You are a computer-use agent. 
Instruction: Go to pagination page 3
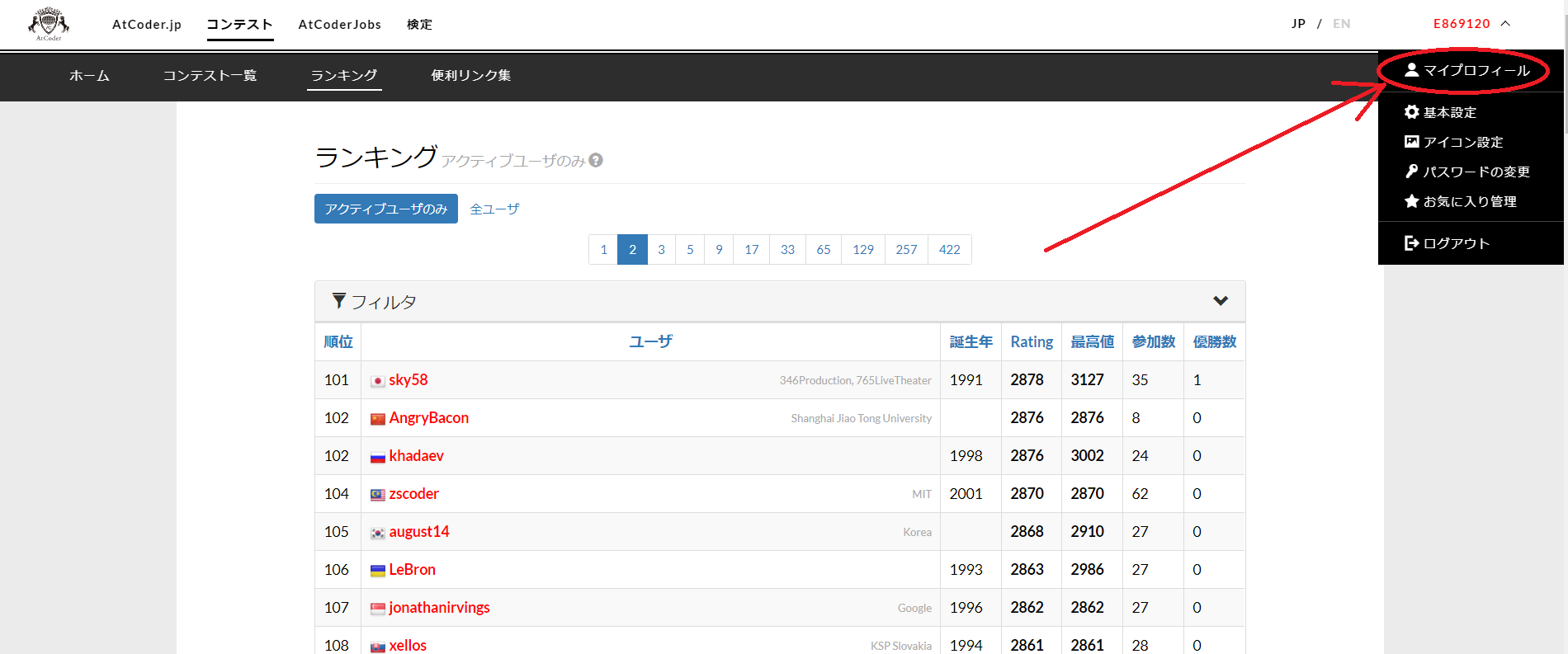661,249
